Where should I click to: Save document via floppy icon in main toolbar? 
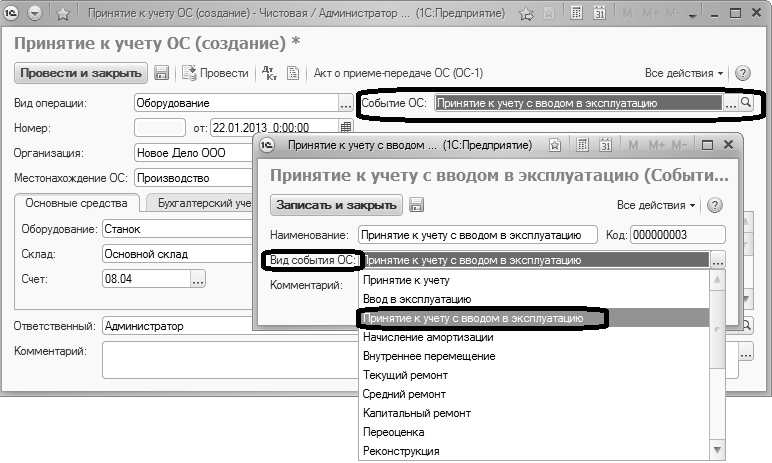[161, 73]
